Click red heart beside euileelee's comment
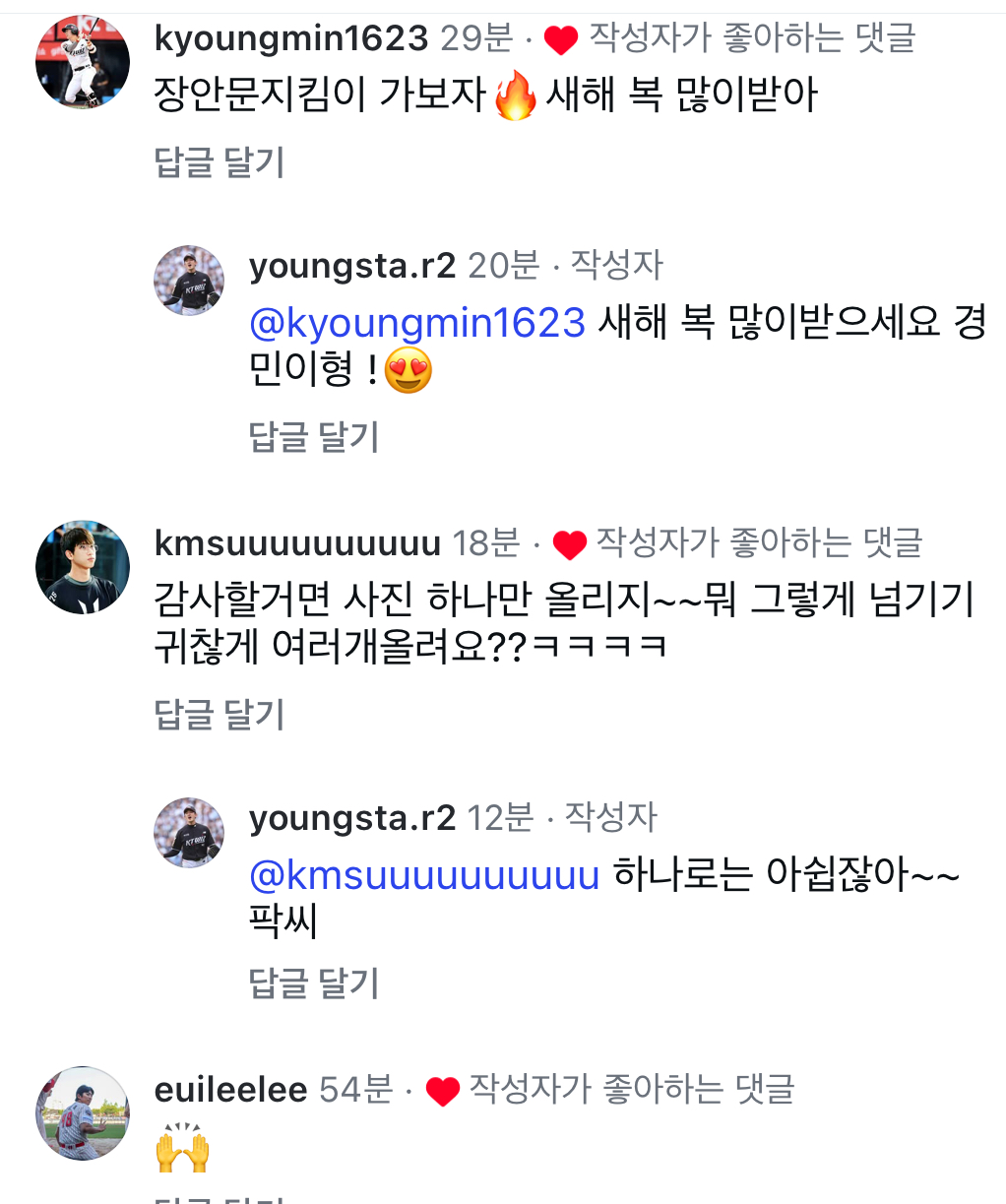 pyautogui.click(x=442, y=1091)
